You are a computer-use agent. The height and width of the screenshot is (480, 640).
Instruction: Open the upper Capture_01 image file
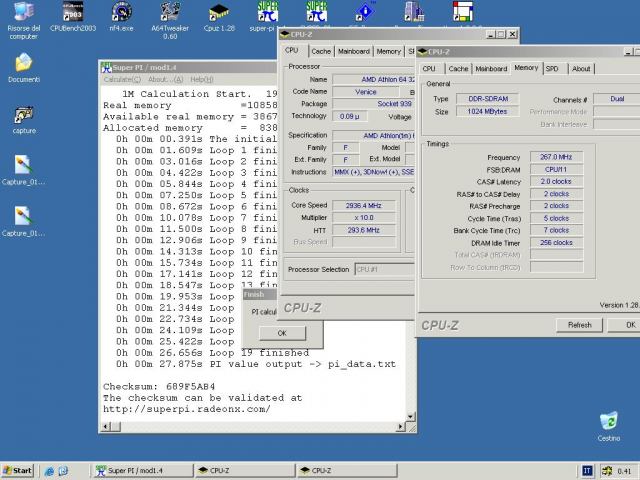[x=23, y=171]
